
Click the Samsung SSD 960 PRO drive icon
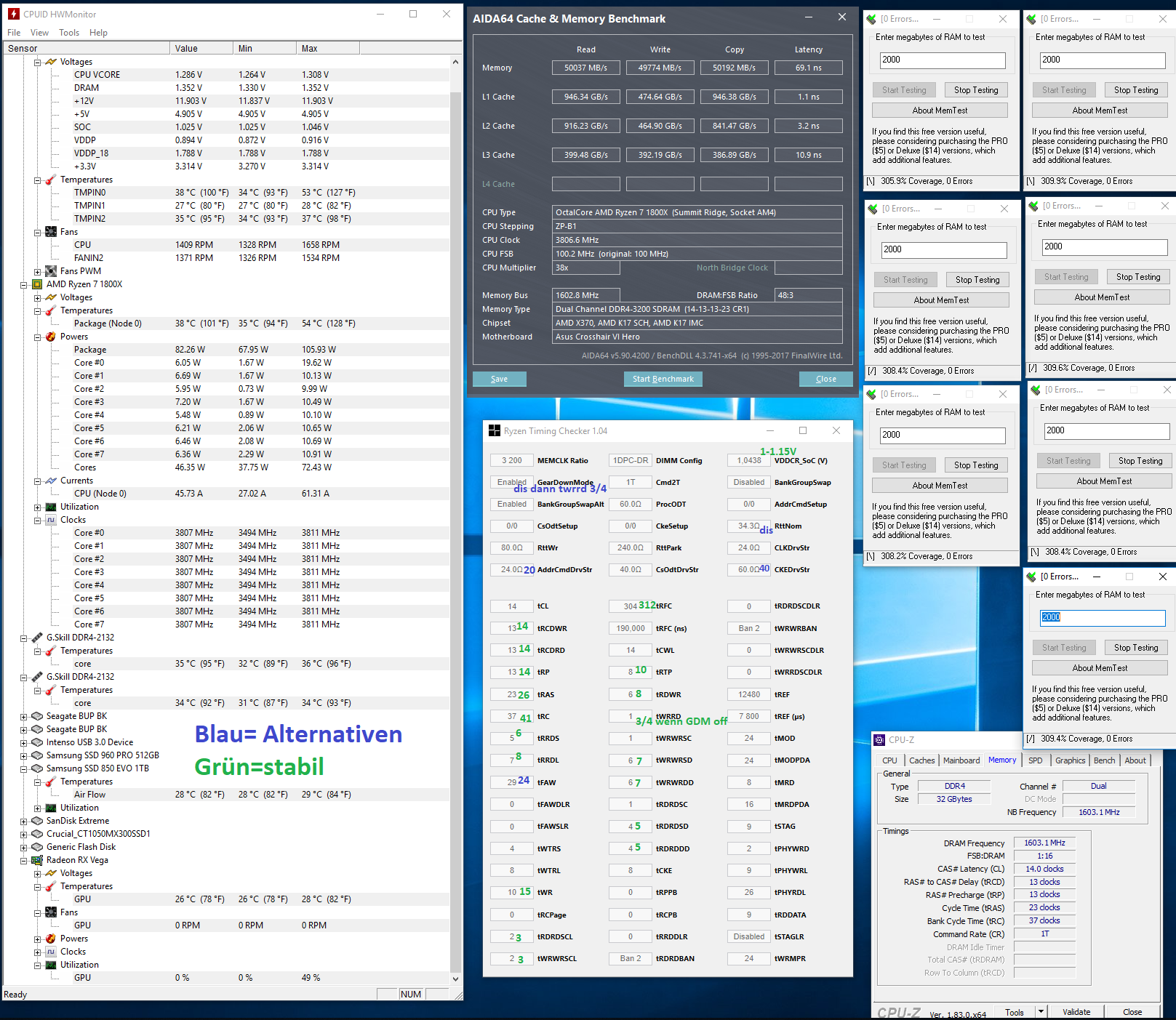(x=37, y=755)
